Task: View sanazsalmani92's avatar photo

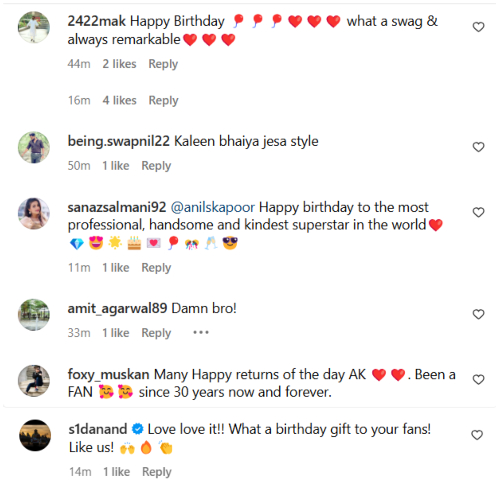Action: pos(34,214)
